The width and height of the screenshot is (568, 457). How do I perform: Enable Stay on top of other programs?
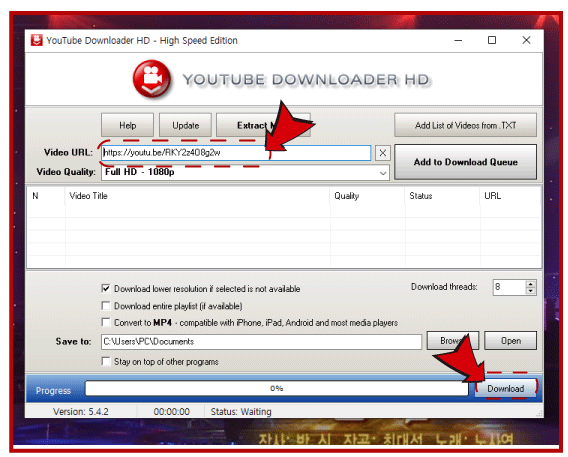tap(106, 361)
